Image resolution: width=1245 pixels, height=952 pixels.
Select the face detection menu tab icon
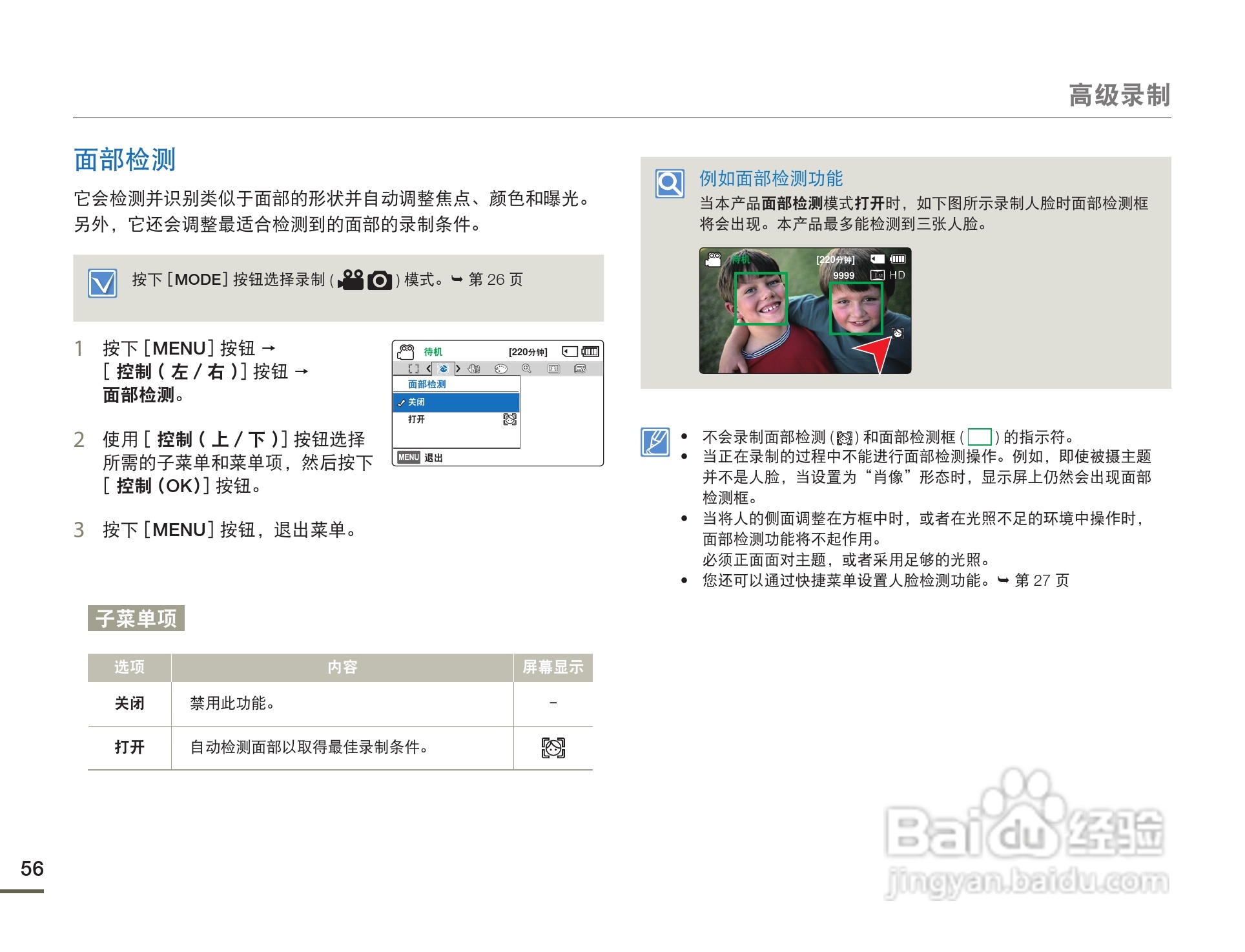tap(443, 369)
